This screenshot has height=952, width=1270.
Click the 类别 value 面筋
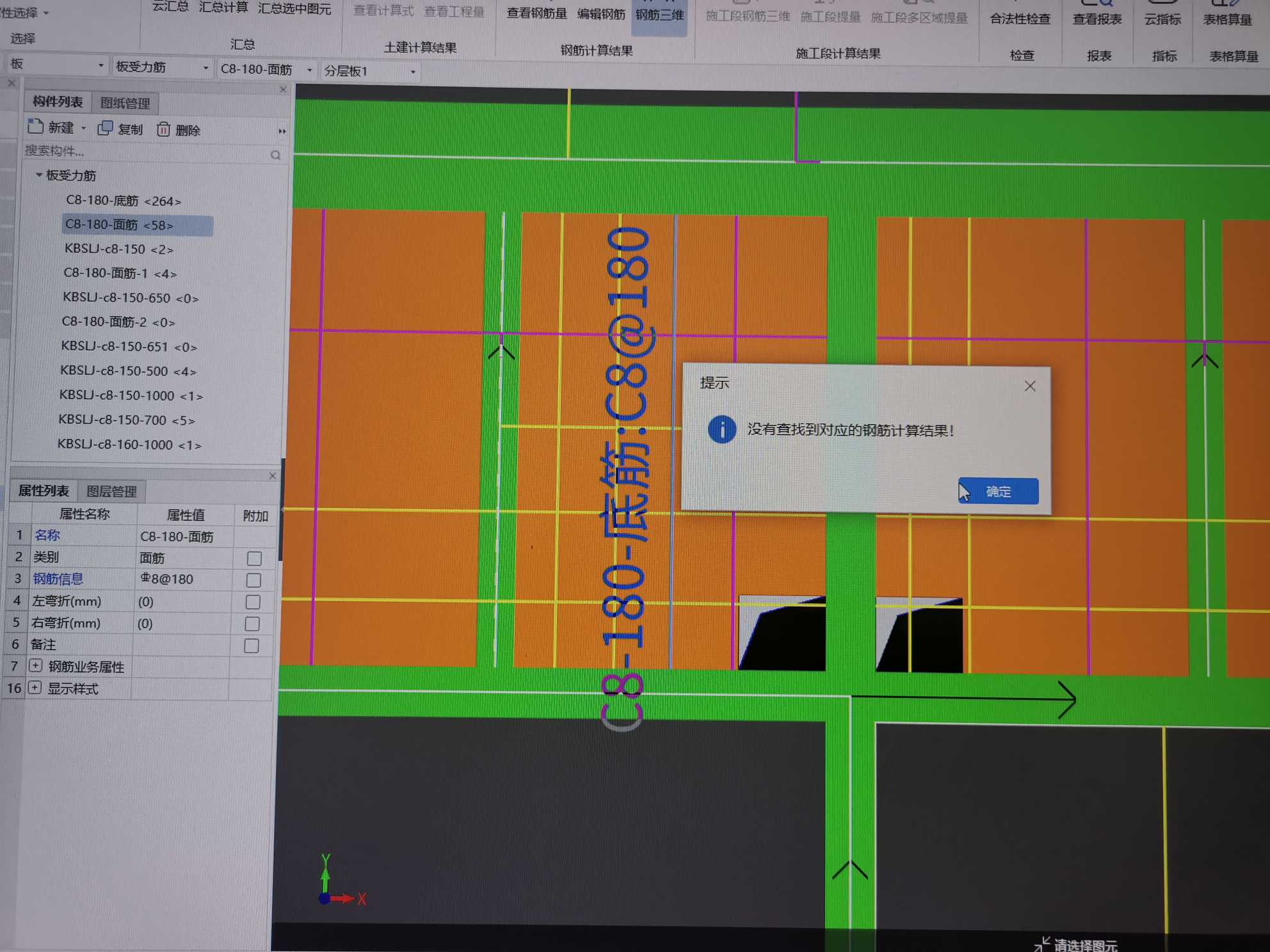click(184, 558)
